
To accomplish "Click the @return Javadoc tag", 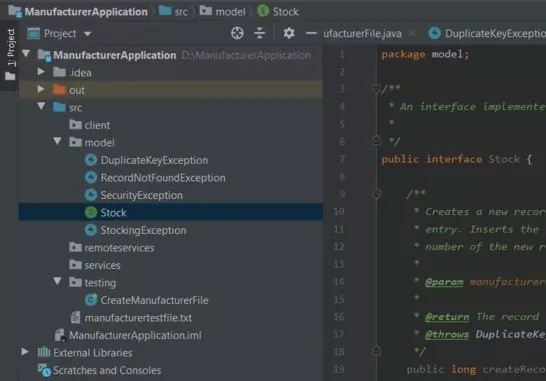I will click(447, 317).
